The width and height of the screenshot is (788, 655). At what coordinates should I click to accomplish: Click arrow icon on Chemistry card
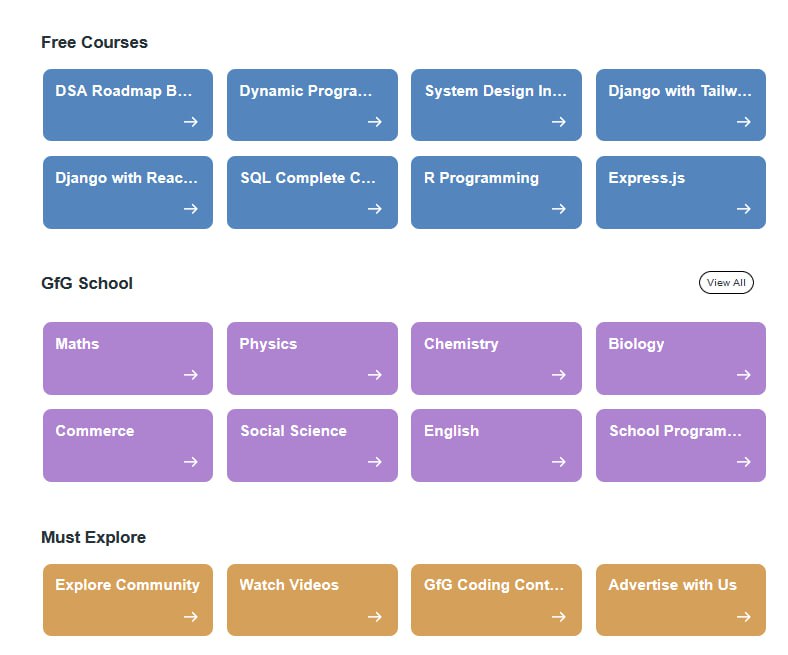558,375
